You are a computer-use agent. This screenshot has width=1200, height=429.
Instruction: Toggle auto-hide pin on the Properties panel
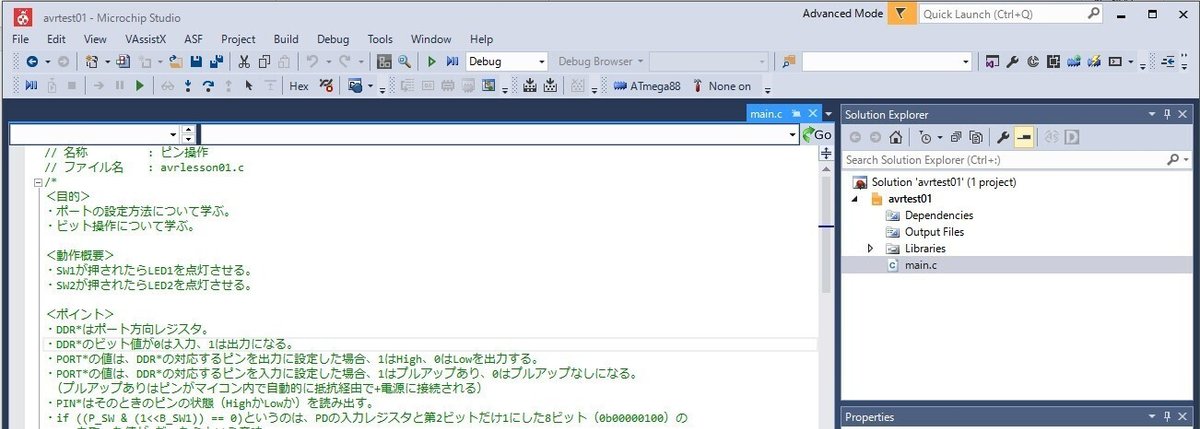1167,418
